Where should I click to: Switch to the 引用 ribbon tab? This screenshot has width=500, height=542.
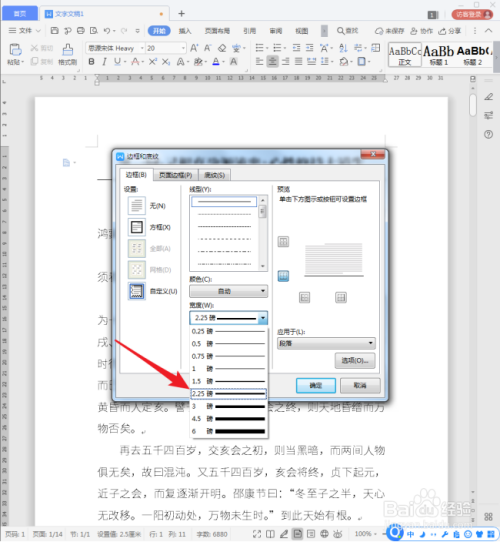click(x=249, y=31)
